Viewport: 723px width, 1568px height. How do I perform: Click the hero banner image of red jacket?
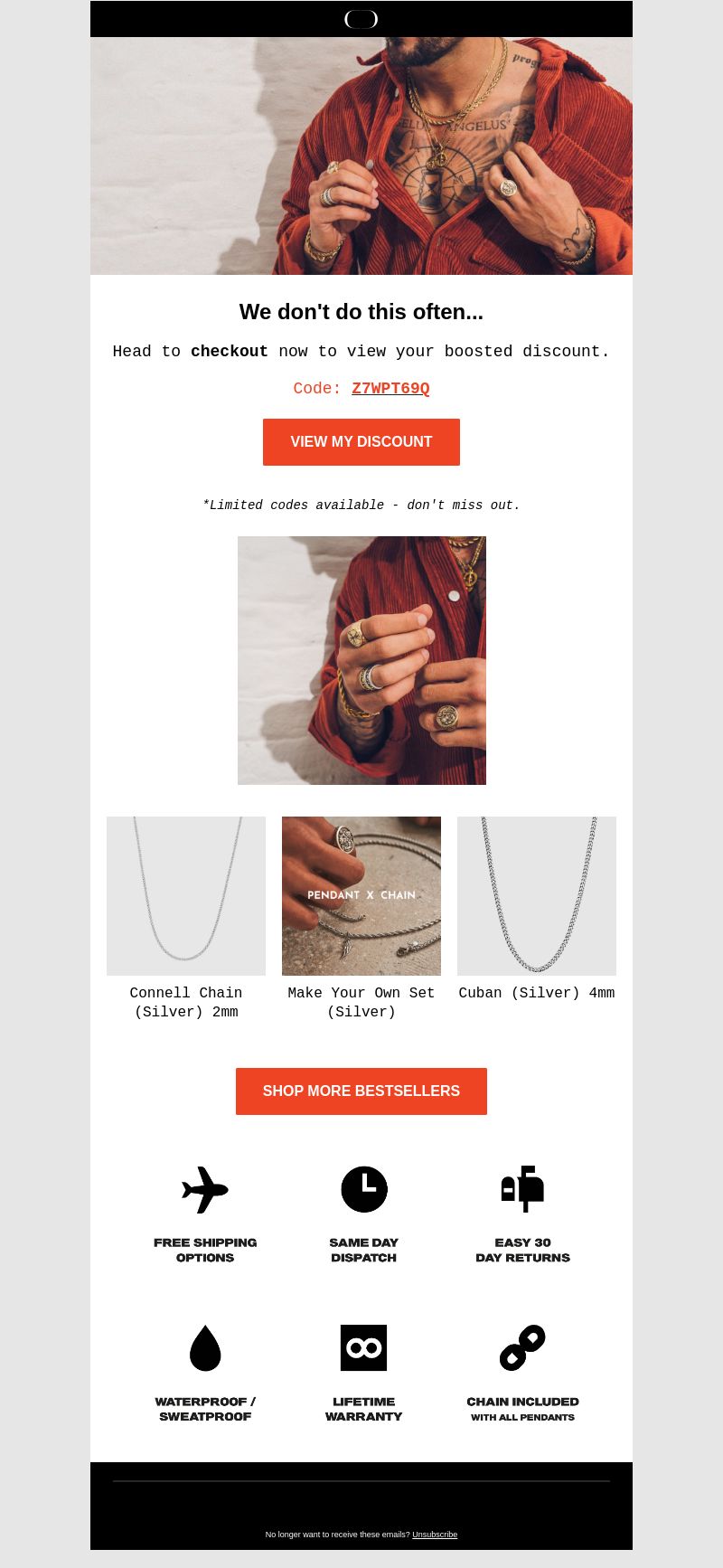[361, 156]
